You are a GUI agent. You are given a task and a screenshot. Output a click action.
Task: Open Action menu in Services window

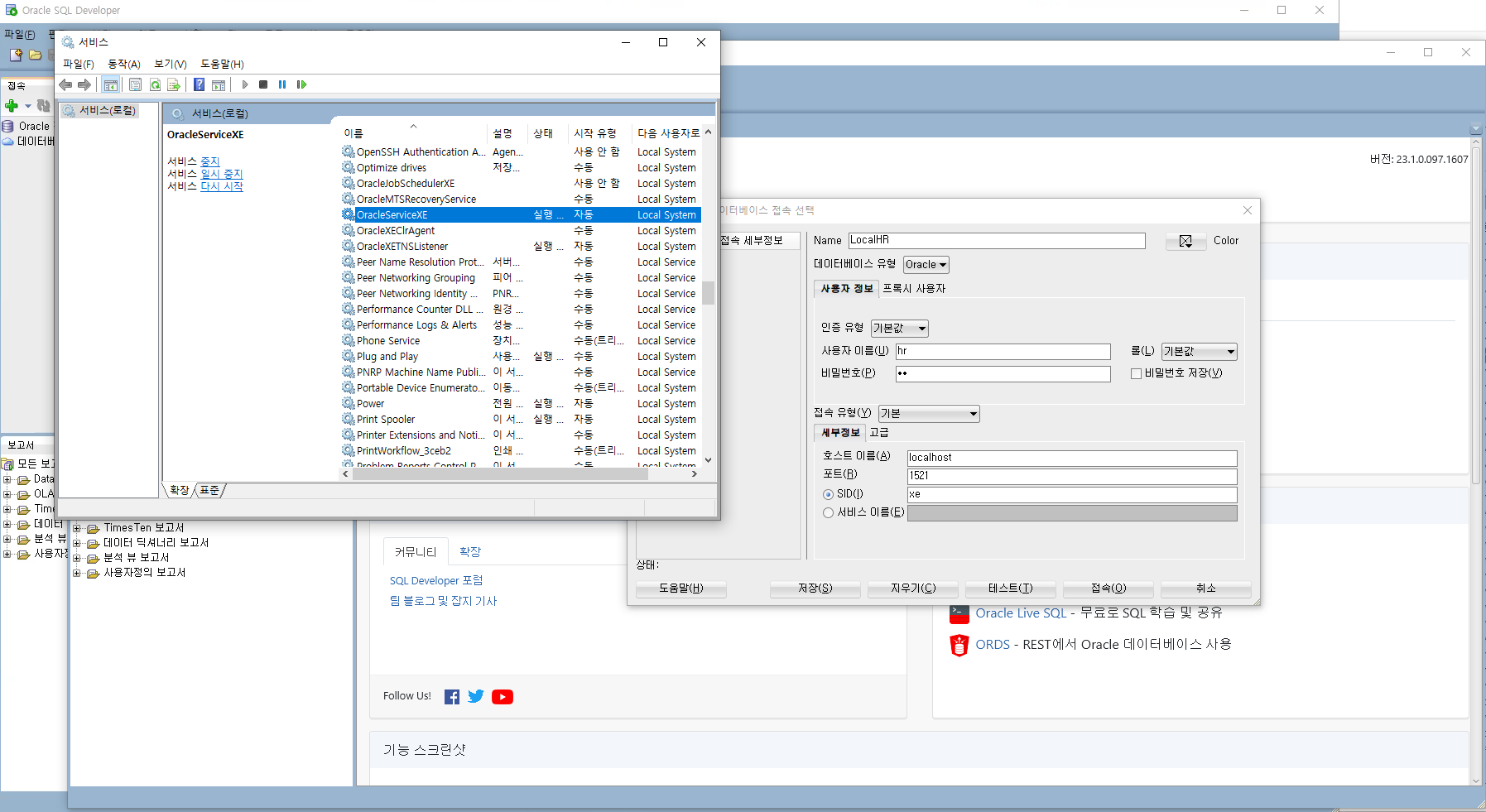click(124, 64)
